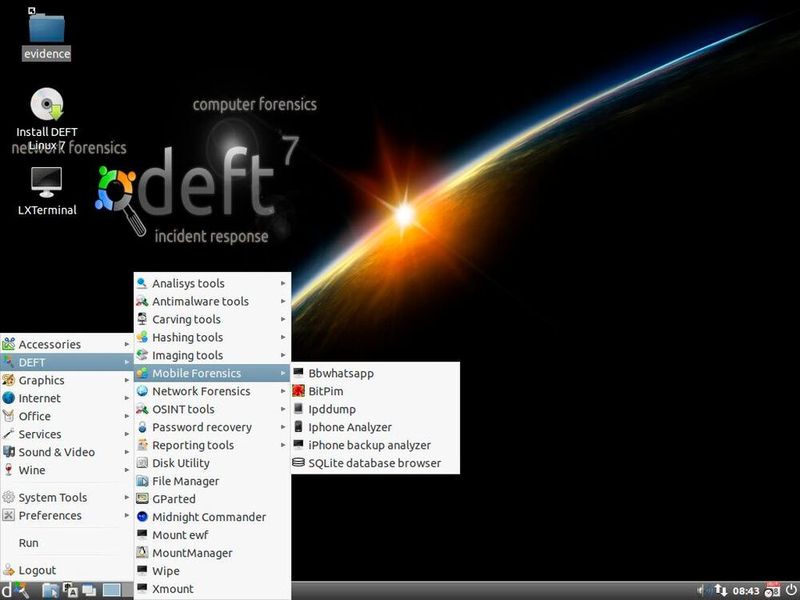Open Iphone Analyzer
800x600 pixels.
click(375, 427)
